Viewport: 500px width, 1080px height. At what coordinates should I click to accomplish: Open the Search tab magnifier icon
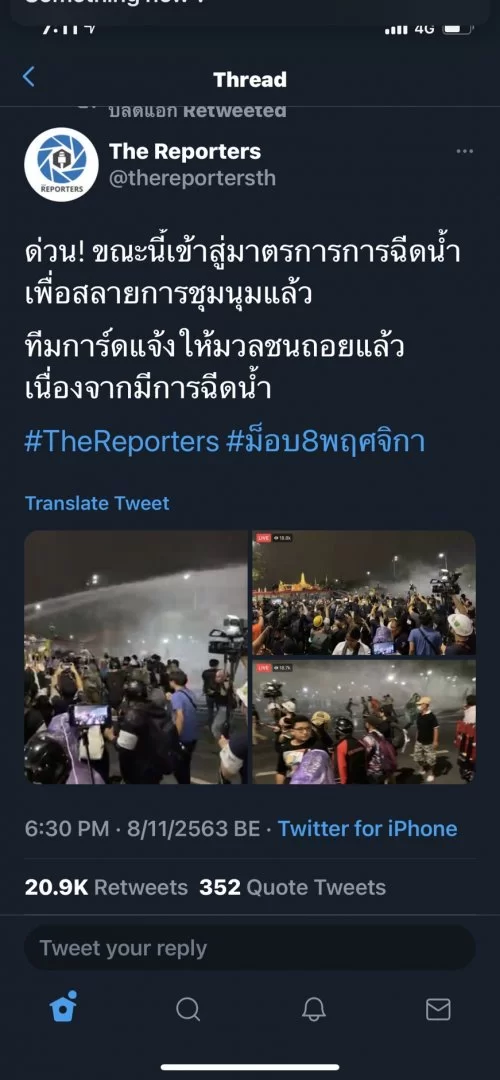point(188,1010)
